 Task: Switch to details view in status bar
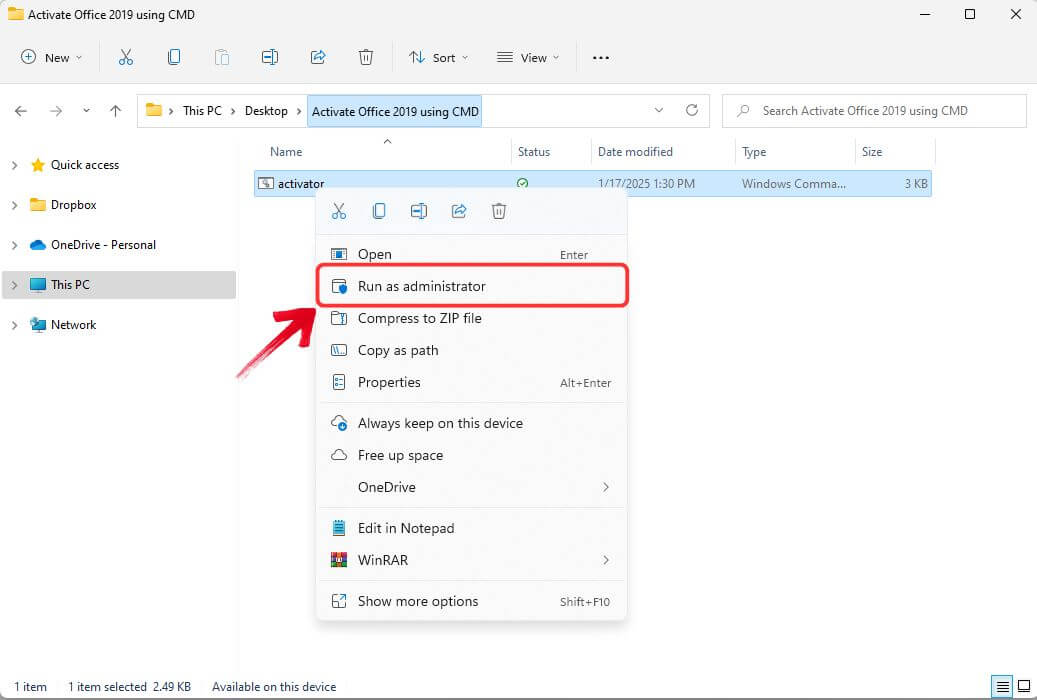1003,687
